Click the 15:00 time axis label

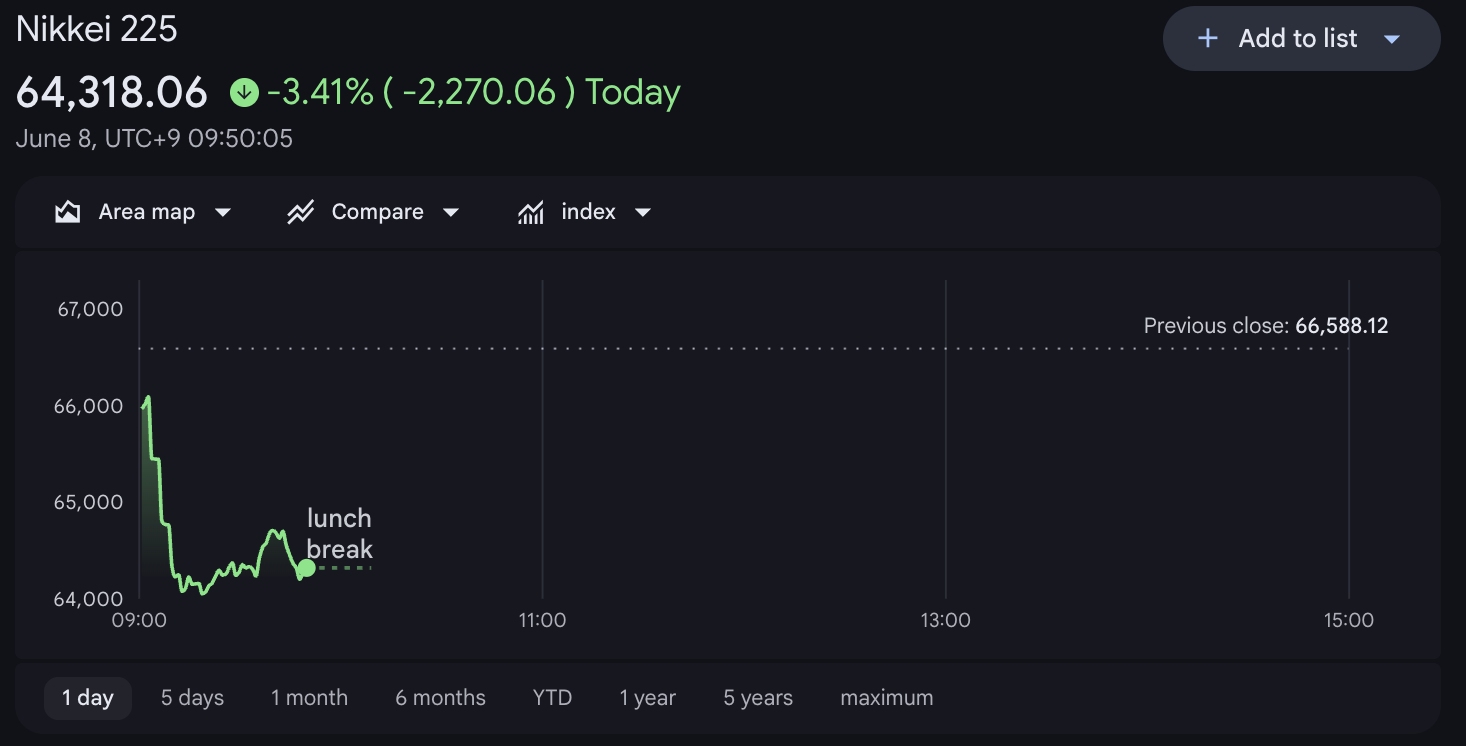(1349, 620)
